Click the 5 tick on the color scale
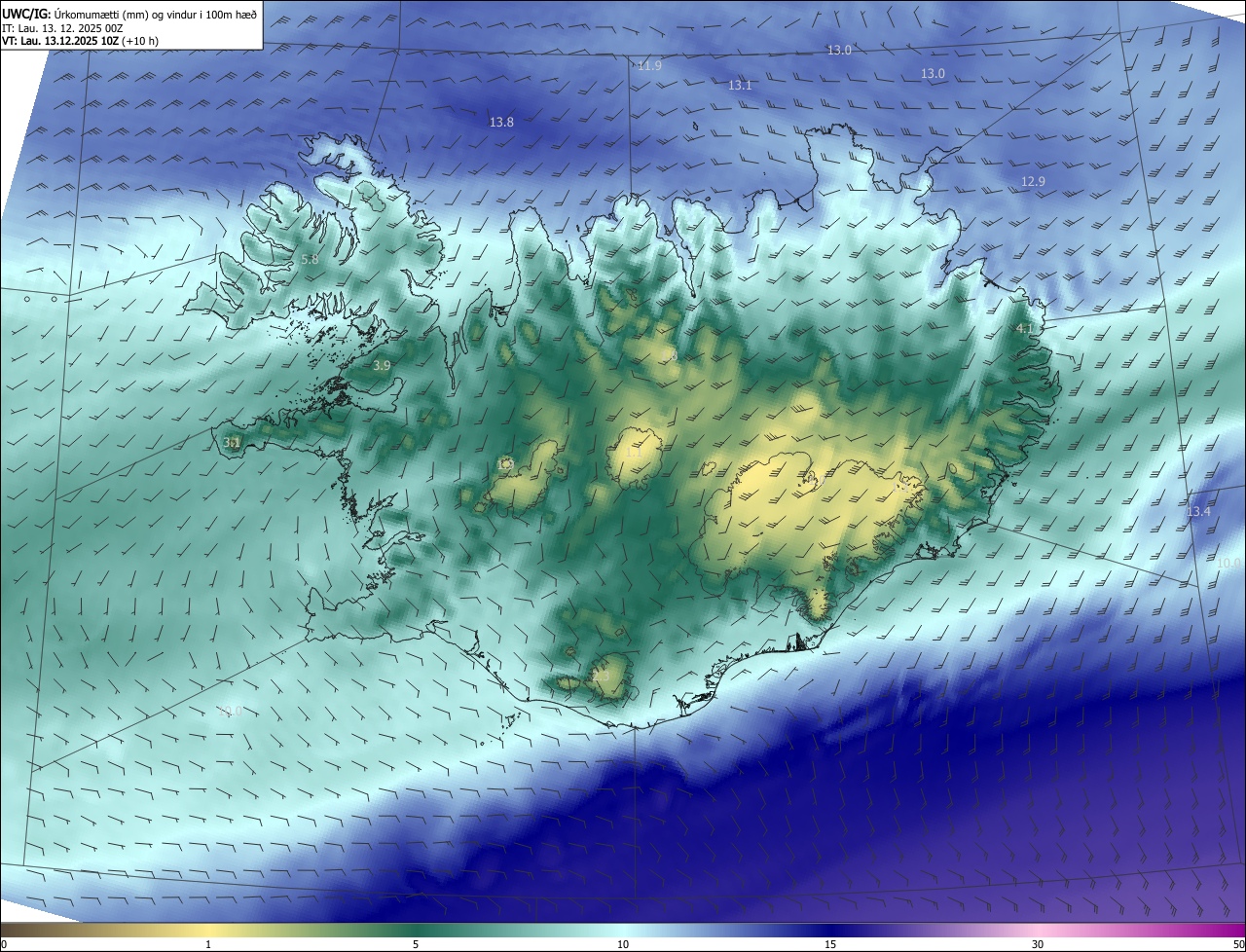1246x952 pixels. click(x=416, y=944)
